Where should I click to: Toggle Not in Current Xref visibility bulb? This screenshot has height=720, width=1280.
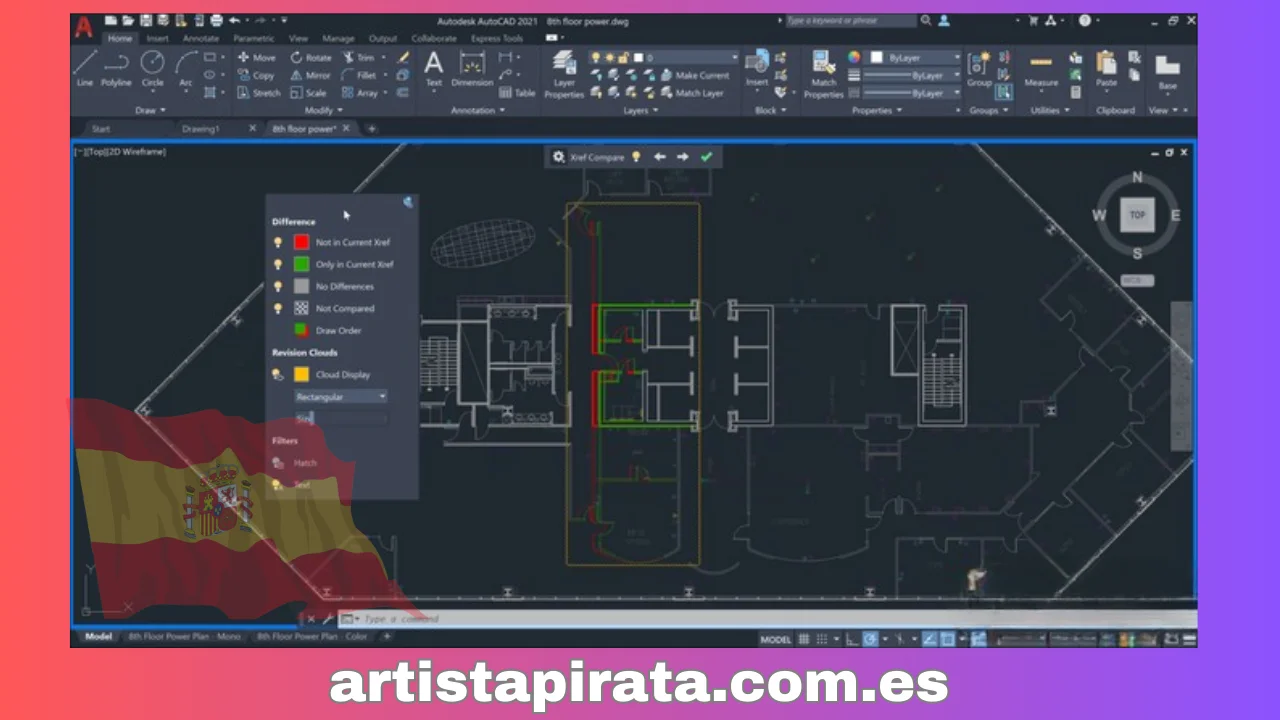278,242
